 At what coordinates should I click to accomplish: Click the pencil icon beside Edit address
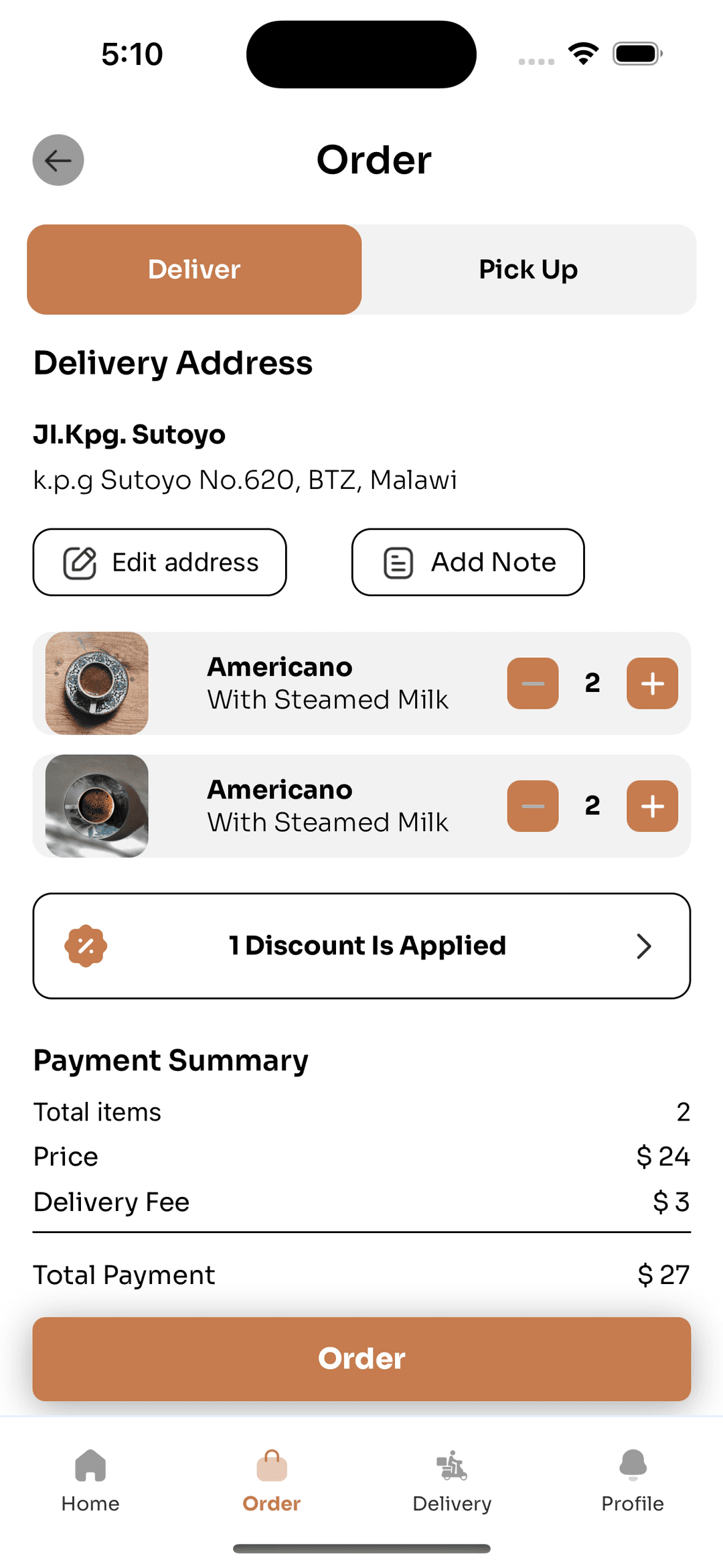[x=80, y=563]
